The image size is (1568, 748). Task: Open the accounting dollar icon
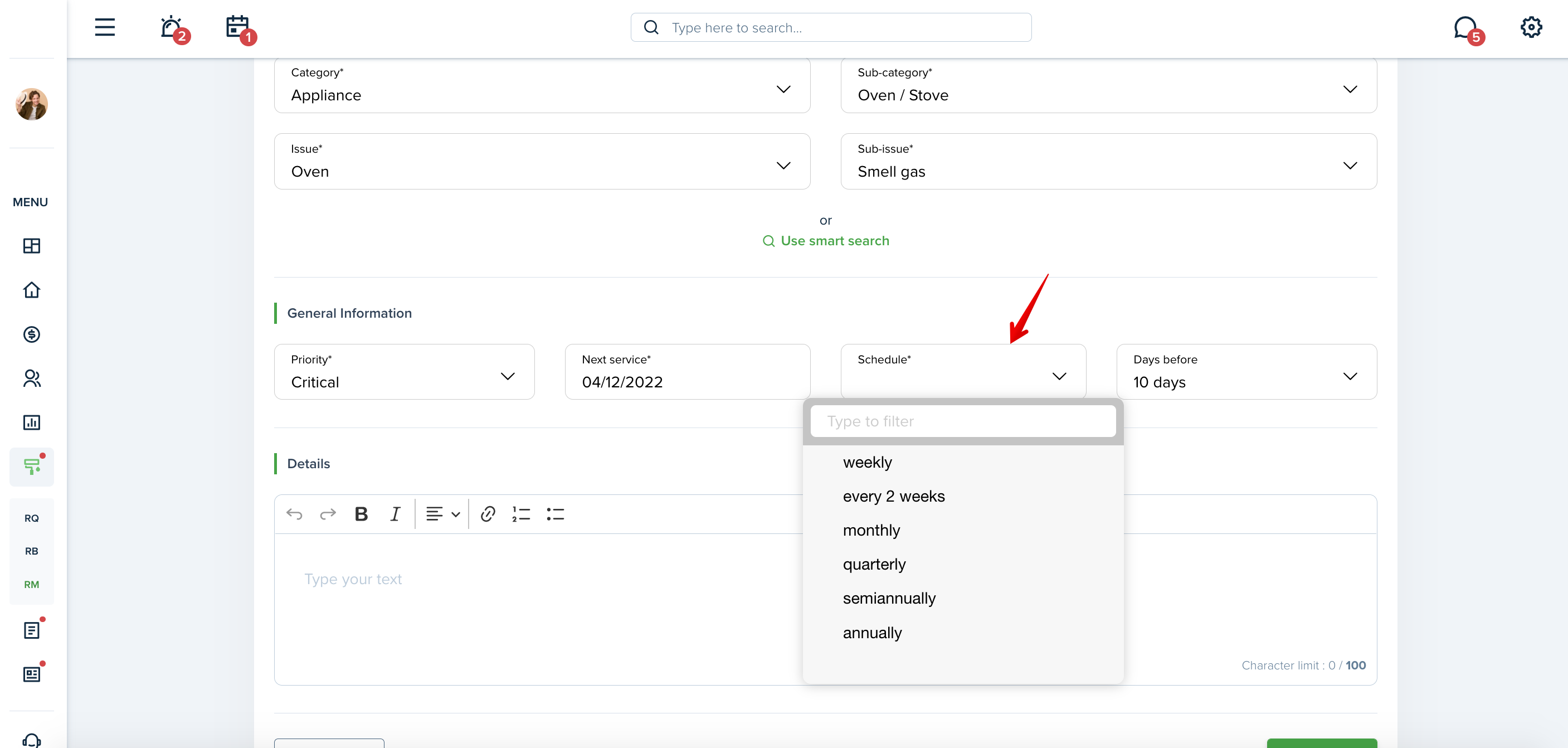click(x=32, y=334)
